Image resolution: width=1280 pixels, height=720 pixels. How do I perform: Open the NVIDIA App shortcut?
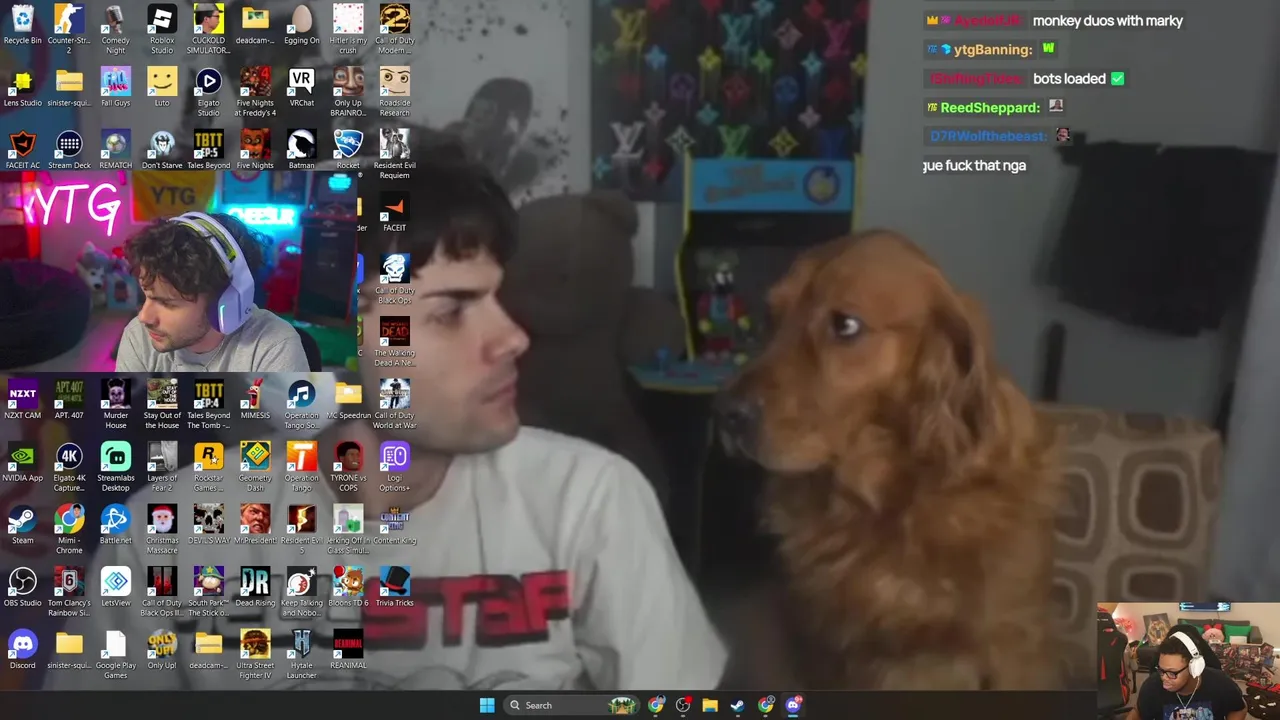22,463
